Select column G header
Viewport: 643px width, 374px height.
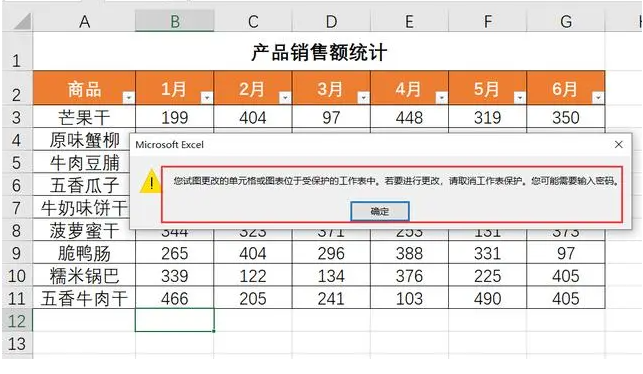tap(566, 21)
